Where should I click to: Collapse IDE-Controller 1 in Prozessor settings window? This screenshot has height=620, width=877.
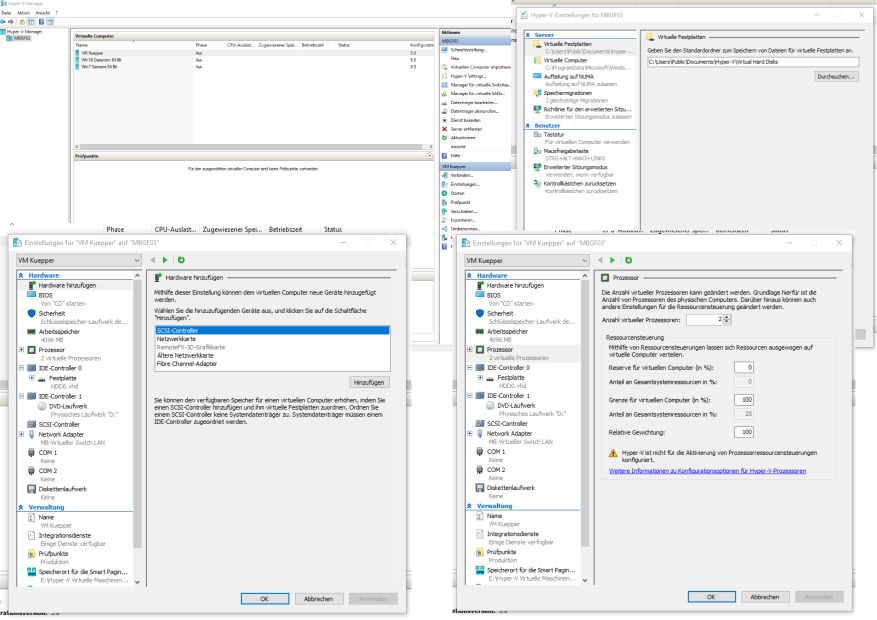tap(470, 395)
